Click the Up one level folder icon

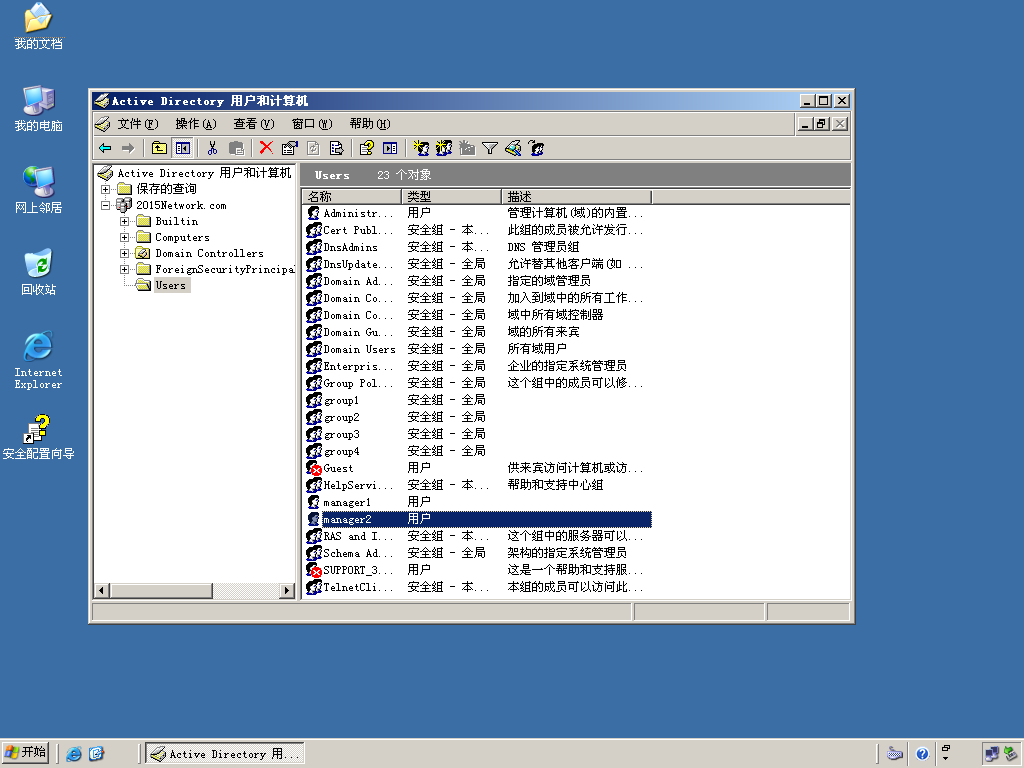point(159,148)
